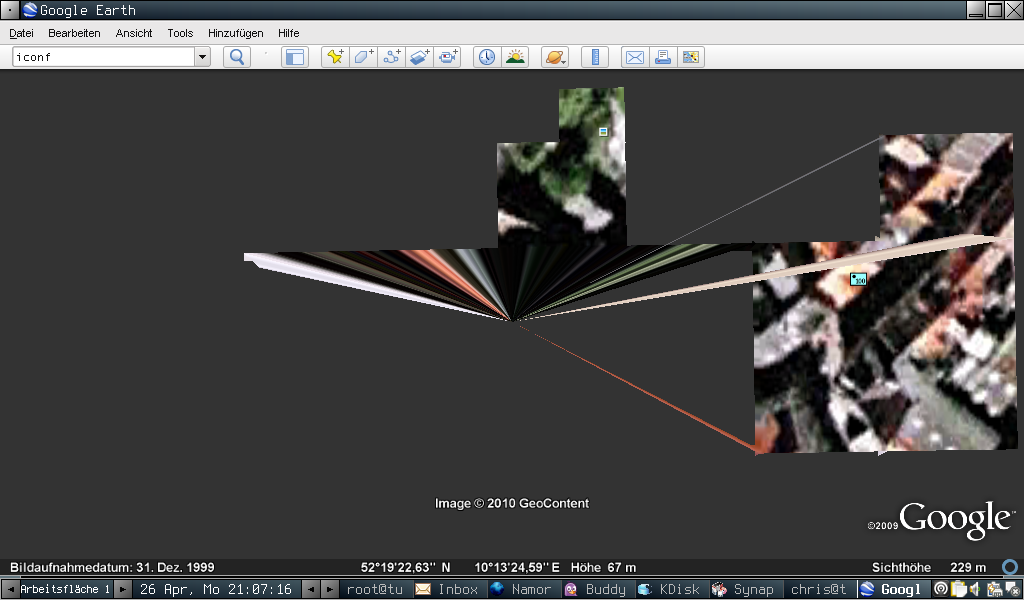The width and height of the screenshot is (1024, 600).
Task: Click the Höhe 67 m elevation readout
Action: coord(603,567)
